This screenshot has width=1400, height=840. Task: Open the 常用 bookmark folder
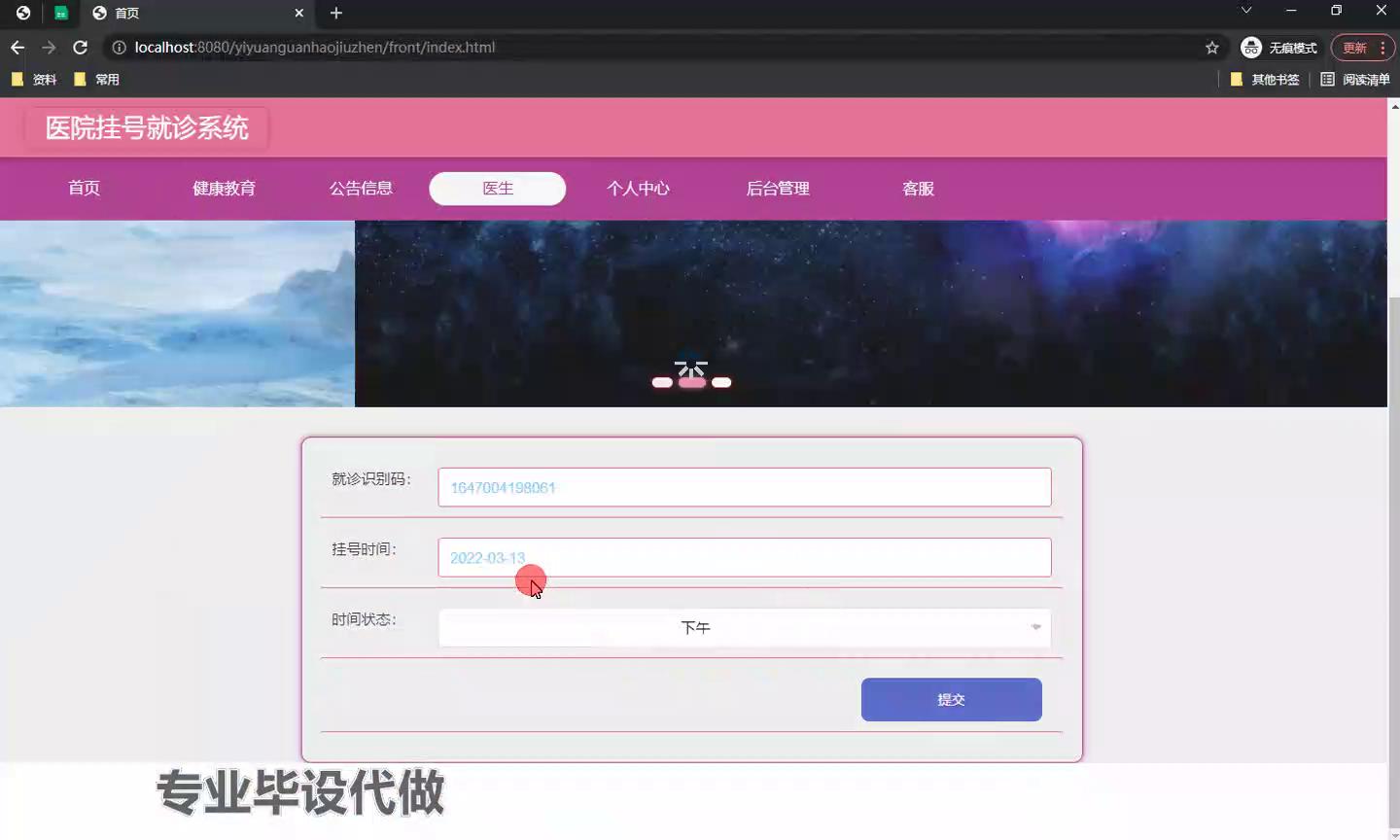click(97, 80)
